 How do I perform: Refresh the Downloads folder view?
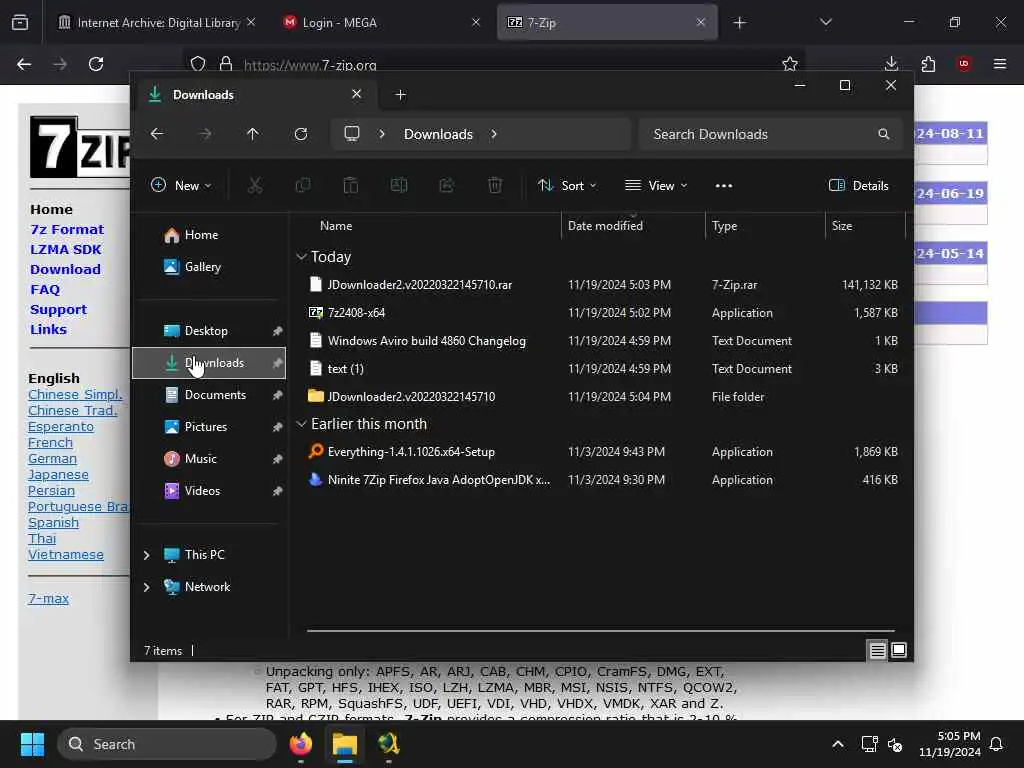coord(301,134)
